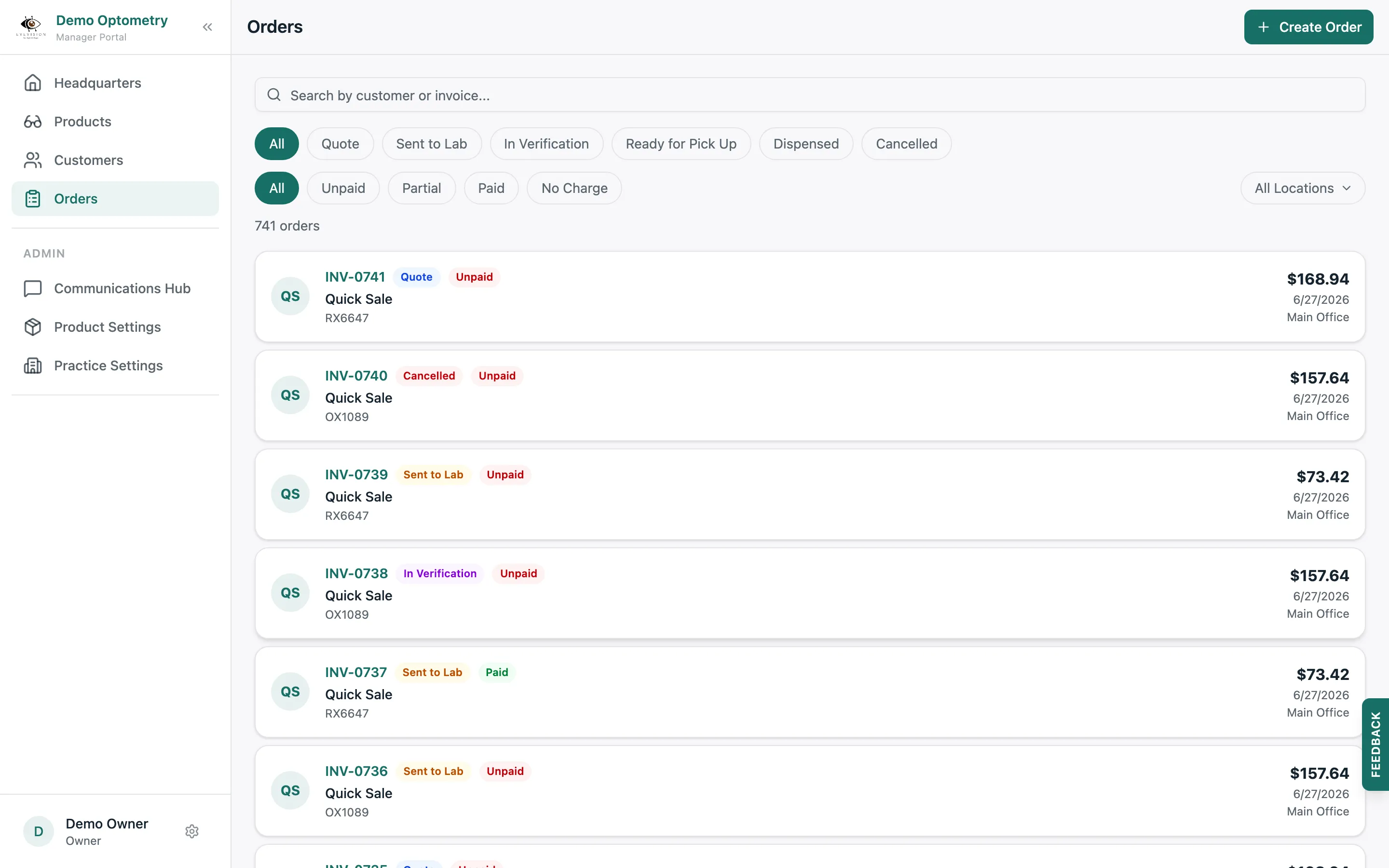Image resolution: width=1389 pixels, height=868 pixels.
Task: Click the Demo Optometry eye logo
Action: click(31, 27)
